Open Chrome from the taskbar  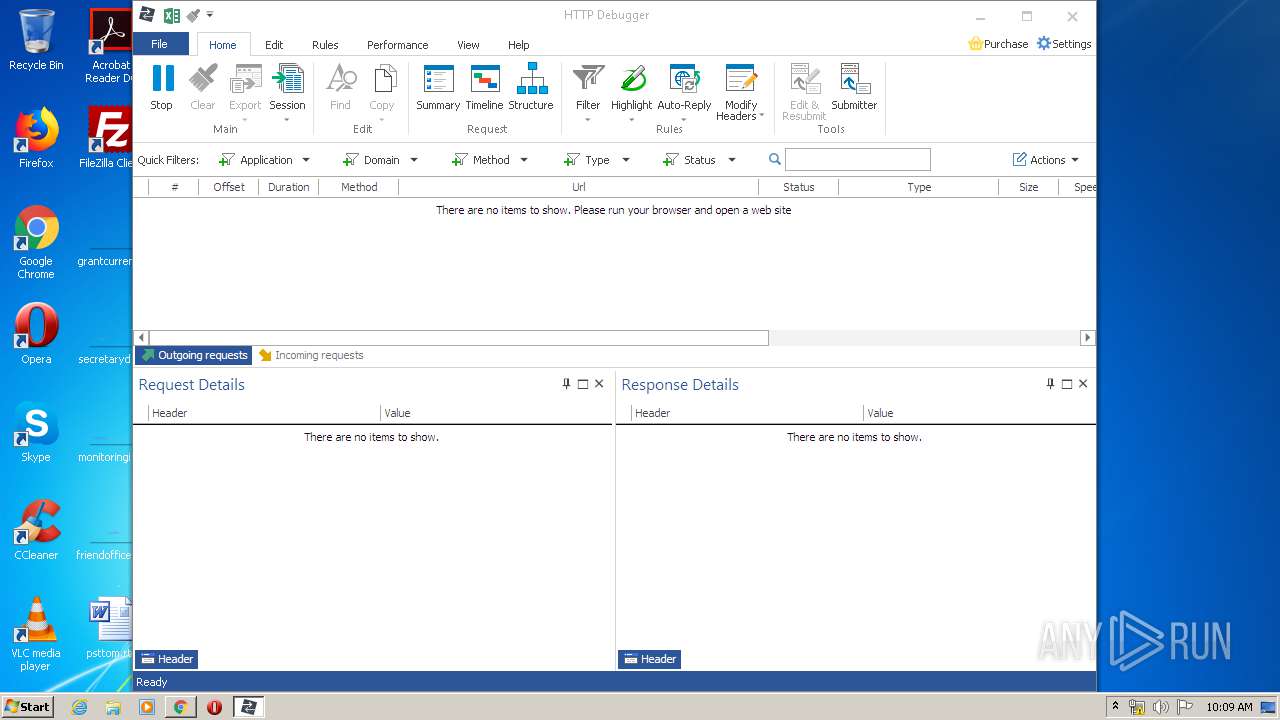pyautogui.click(x=180, y=707)
